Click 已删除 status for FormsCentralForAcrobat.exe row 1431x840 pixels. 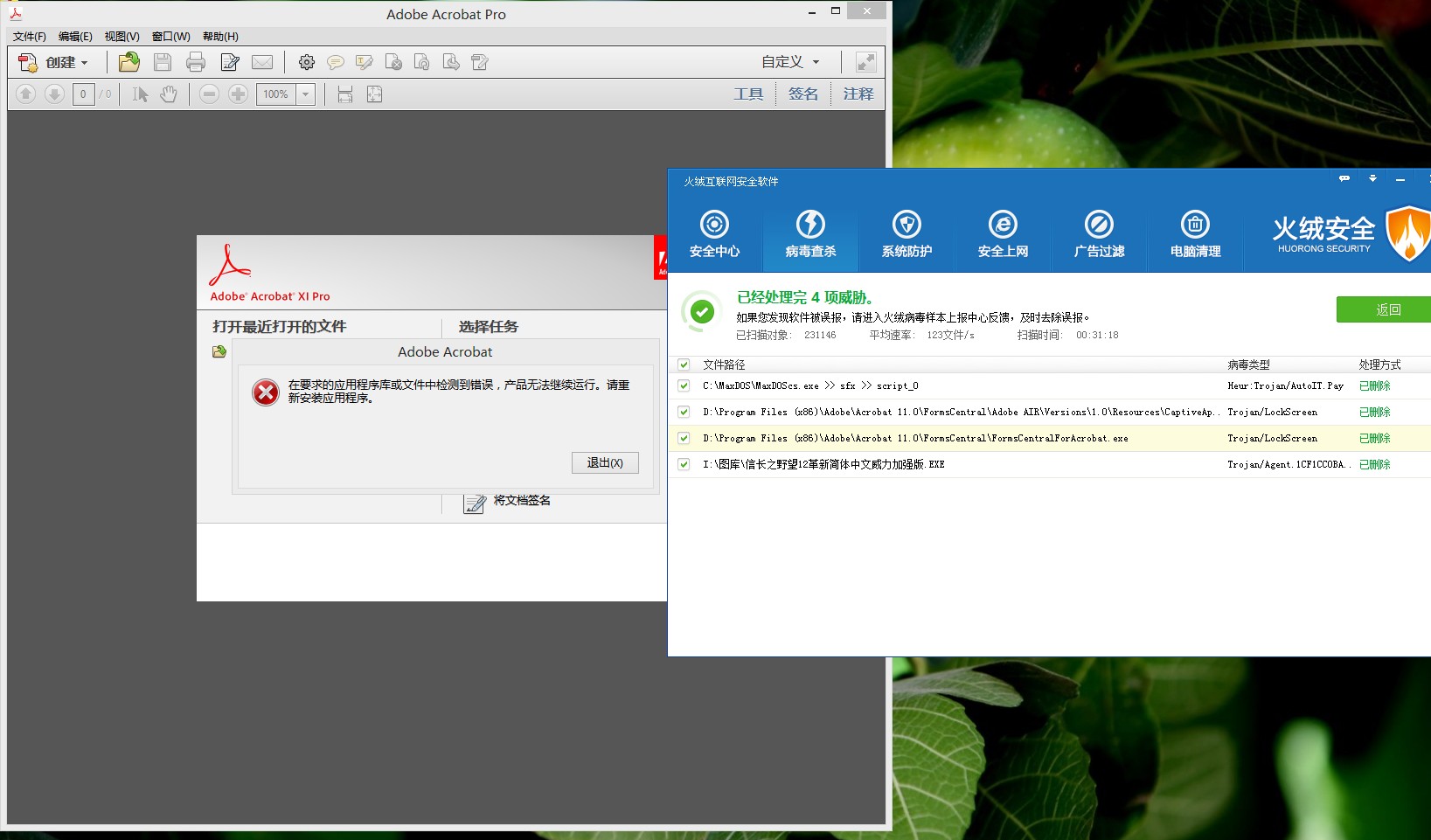[1374, 438]
